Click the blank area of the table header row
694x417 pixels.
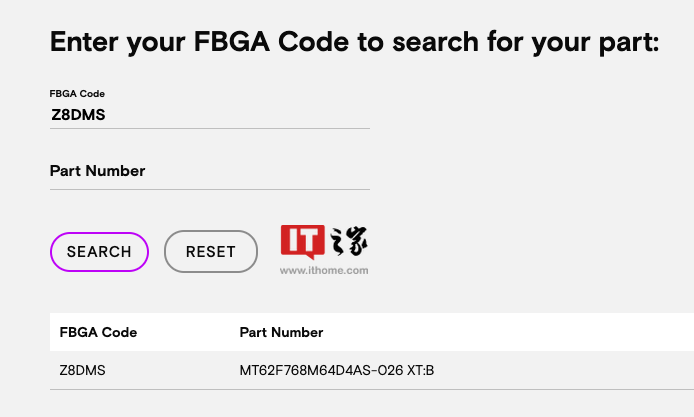(x=550, y=332)
